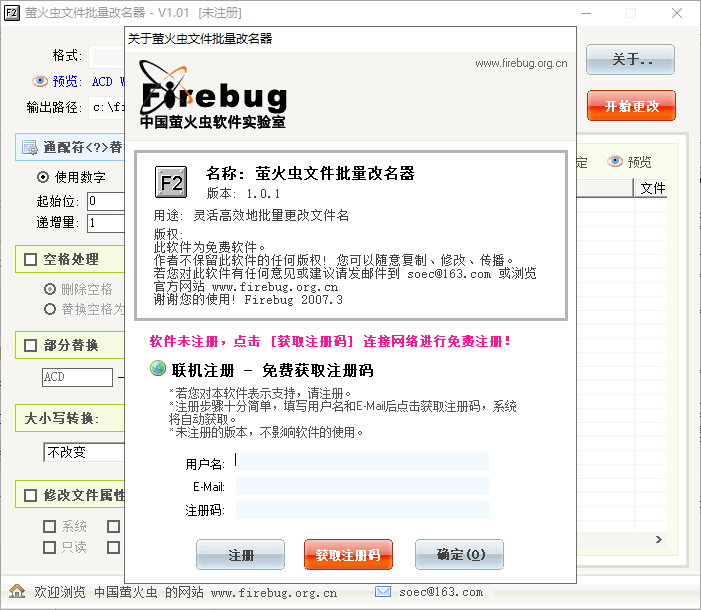Click the eye preview icon in right panel
This screenshot has width=701, height=610.
click(615, 161)
